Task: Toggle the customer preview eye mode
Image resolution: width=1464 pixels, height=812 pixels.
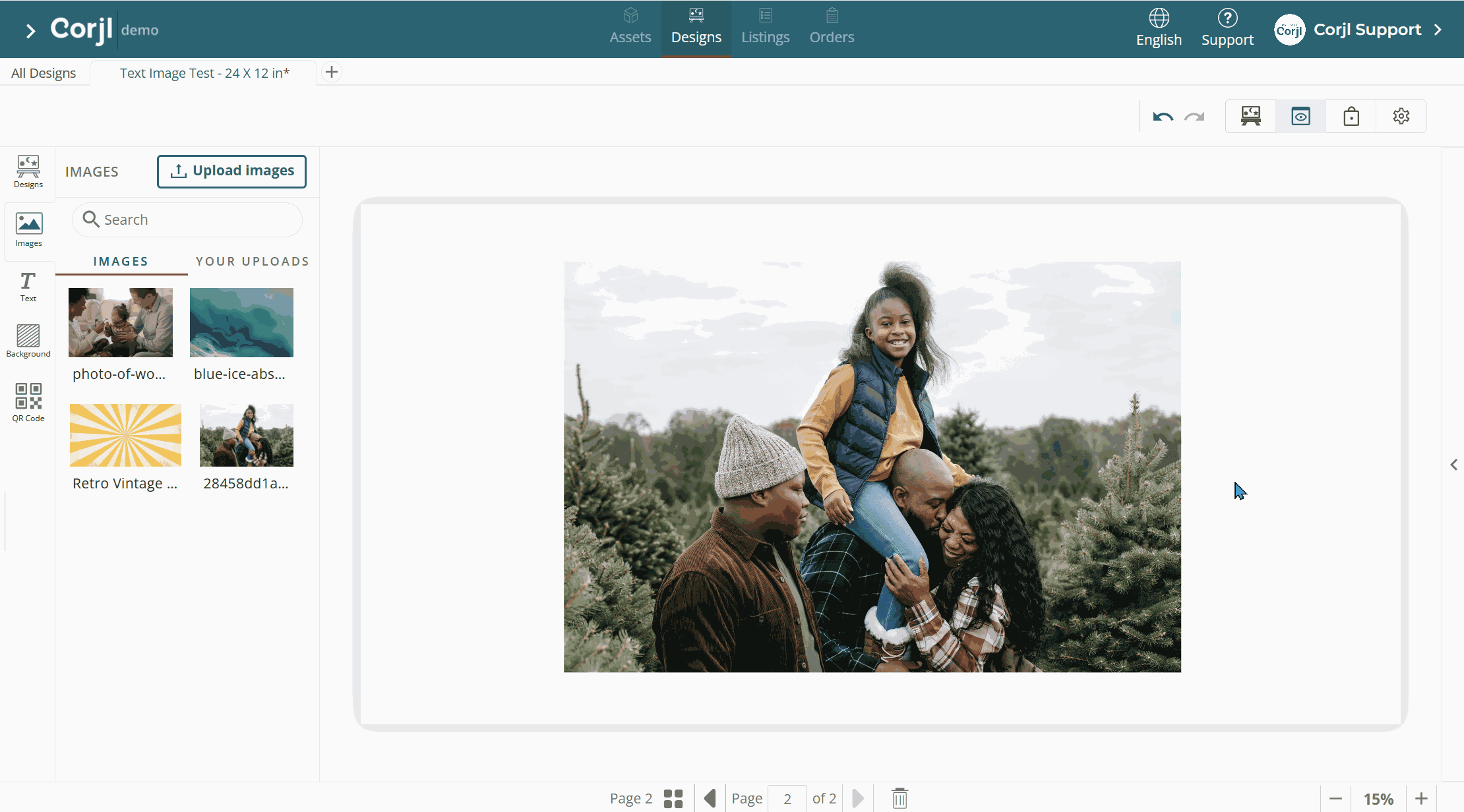Action: (x=1300, y=117)
